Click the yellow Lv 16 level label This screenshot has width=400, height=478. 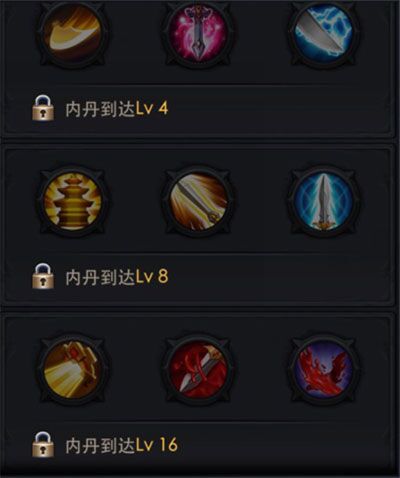click(x=156, y=445)
